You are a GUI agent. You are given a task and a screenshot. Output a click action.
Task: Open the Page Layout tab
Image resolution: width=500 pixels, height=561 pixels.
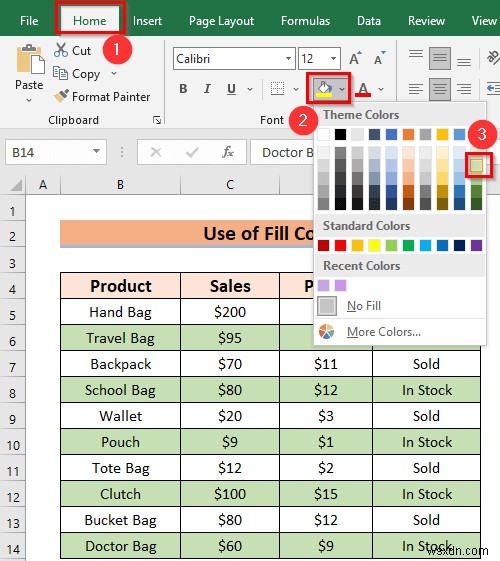(x=221, y=21)
